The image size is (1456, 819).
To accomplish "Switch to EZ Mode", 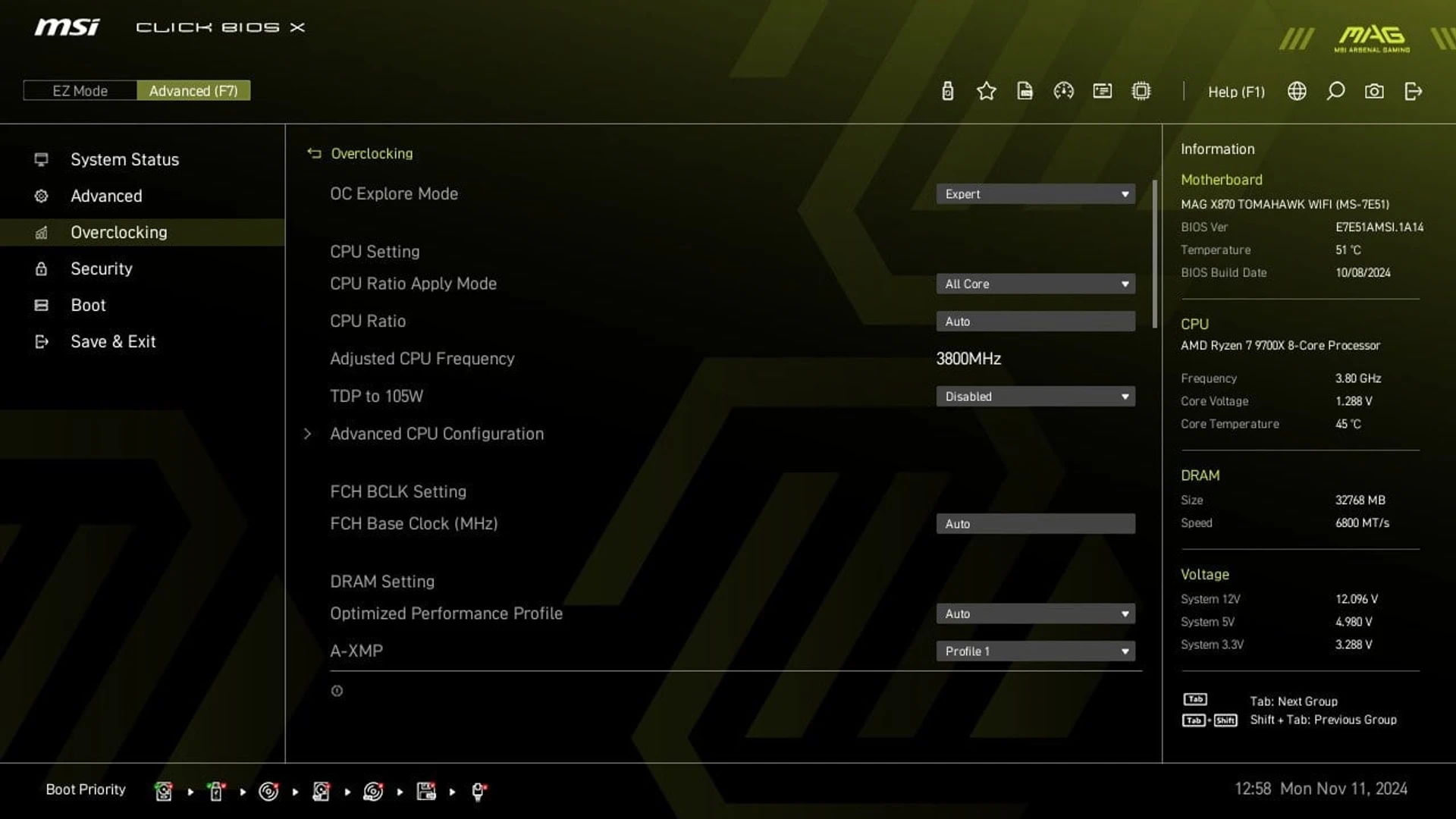I will [80, 90].
